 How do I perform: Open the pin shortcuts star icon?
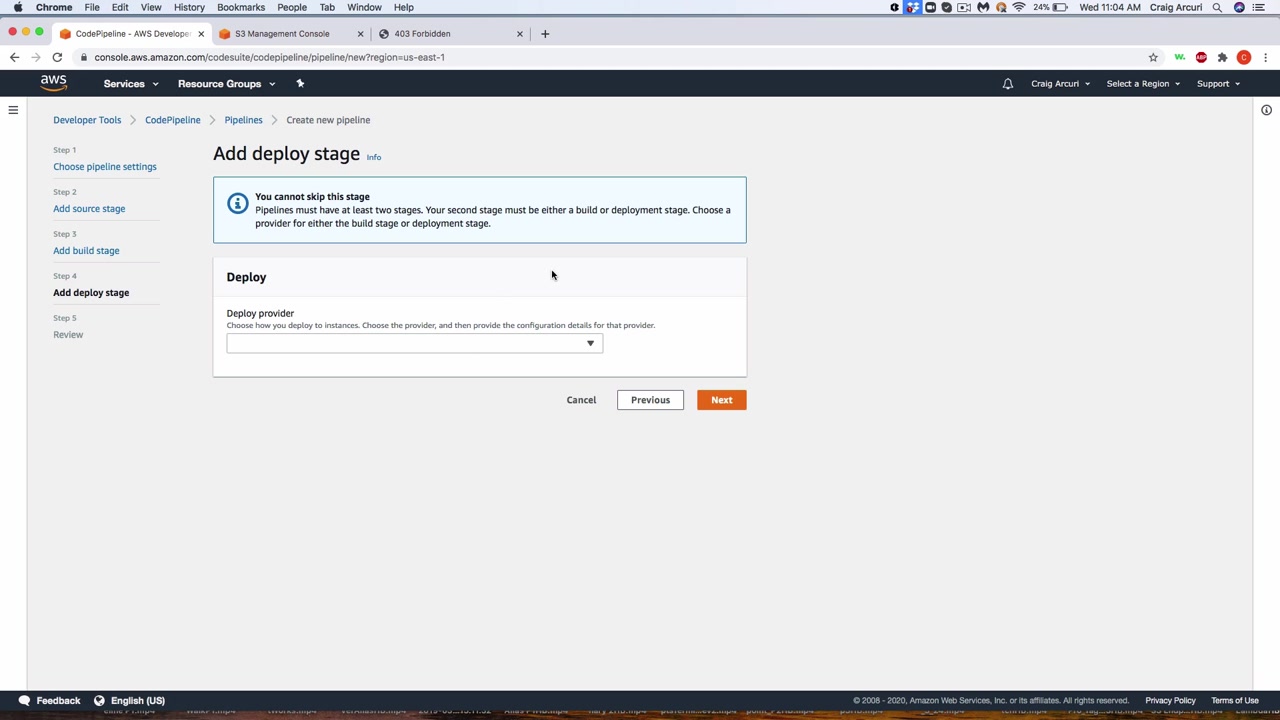[x=300, y=83]
